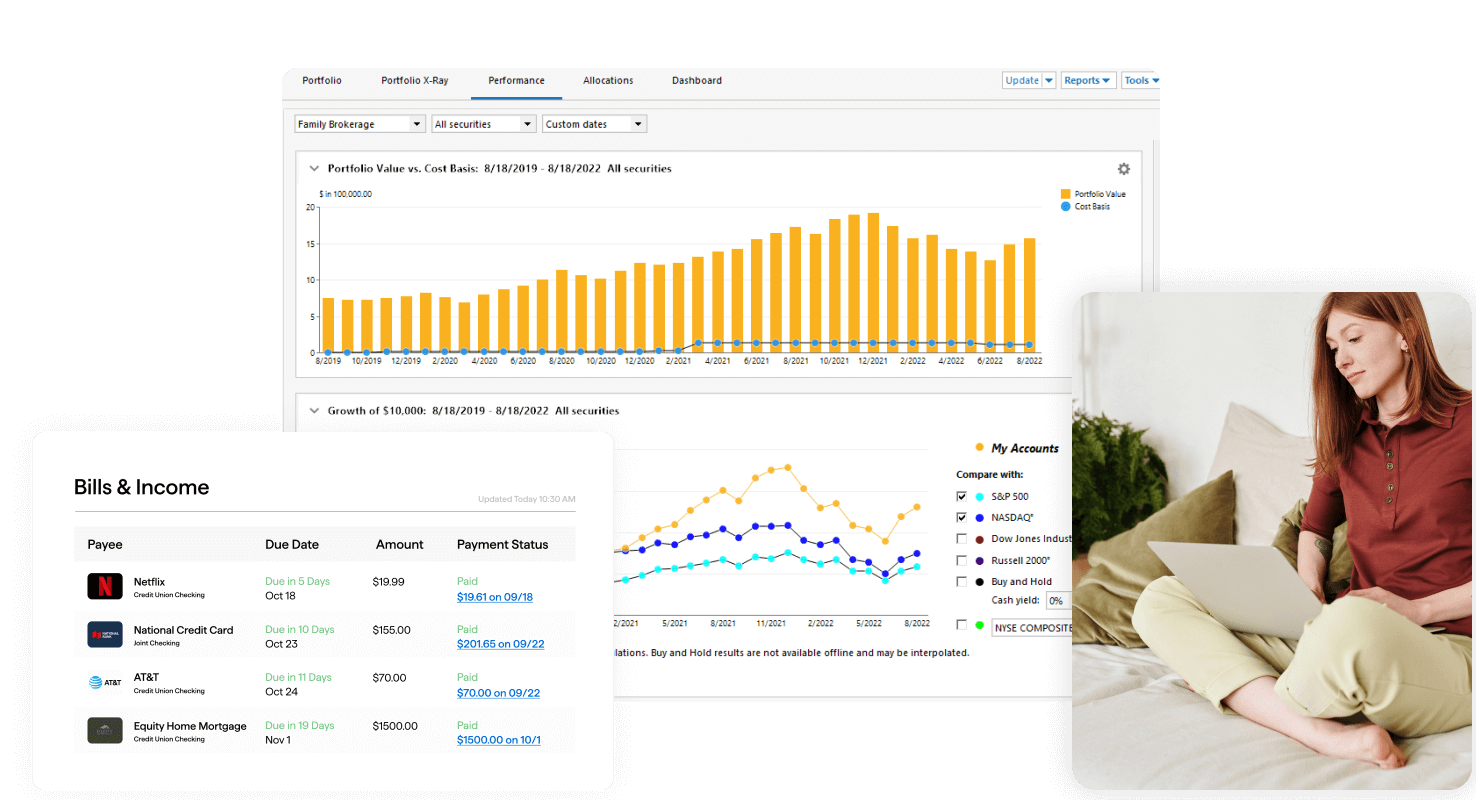Click the orange Portfolio Value legend marker
Viewport: 1477px width, 800px height.
coord(1065,194)
